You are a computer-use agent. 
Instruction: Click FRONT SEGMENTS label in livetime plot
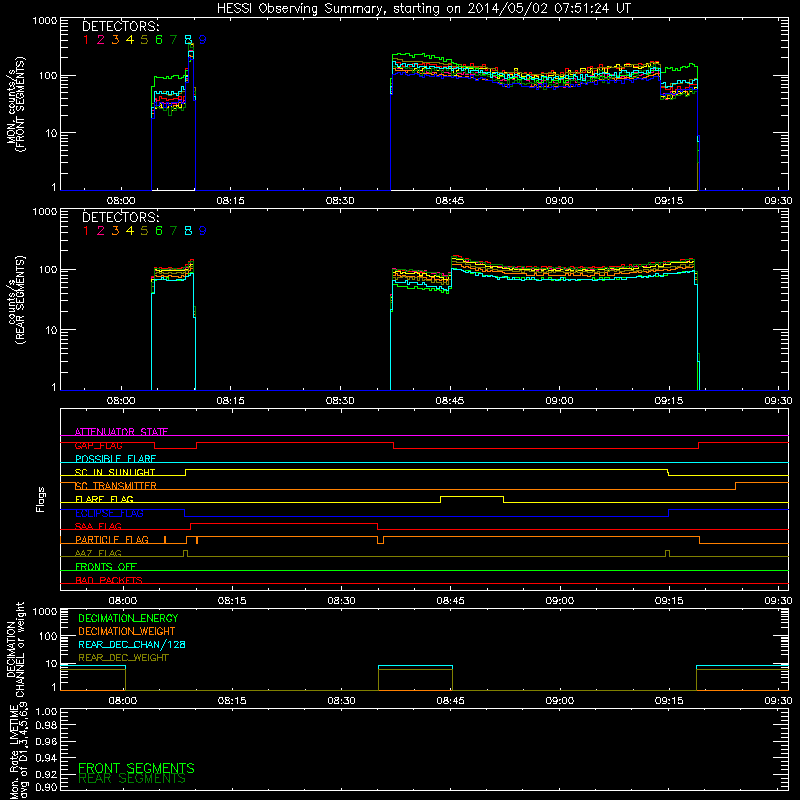click(x=136, y=768)
